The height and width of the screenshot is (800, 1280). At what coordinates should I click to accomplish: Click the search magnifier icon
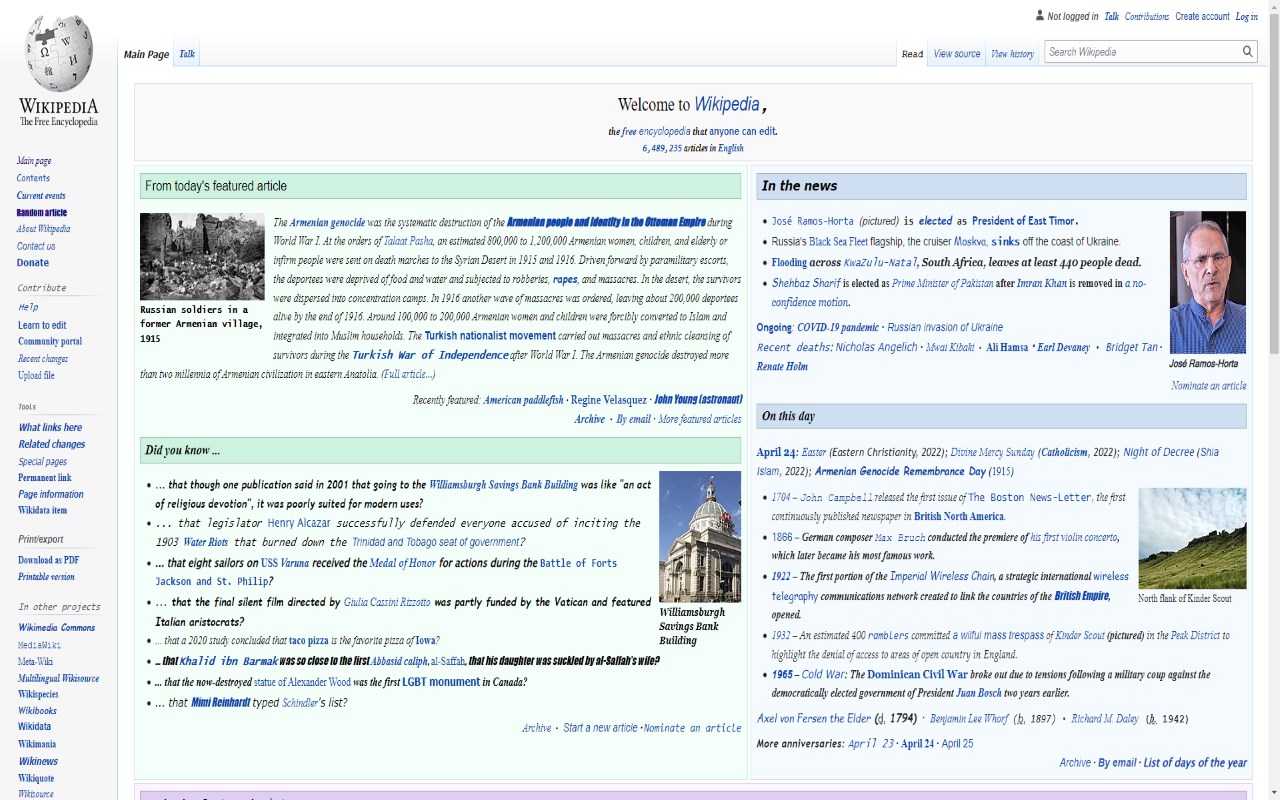(x=1248, y=51)
